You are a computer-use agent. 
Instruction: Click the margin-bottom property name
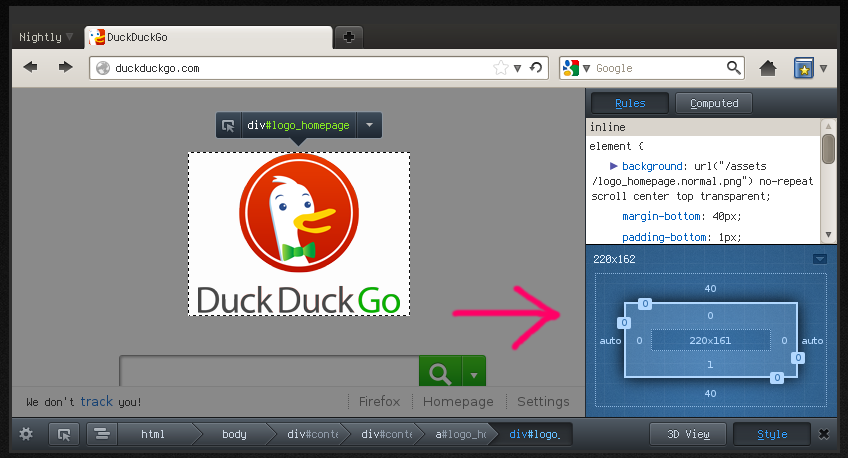coord(661,216)
